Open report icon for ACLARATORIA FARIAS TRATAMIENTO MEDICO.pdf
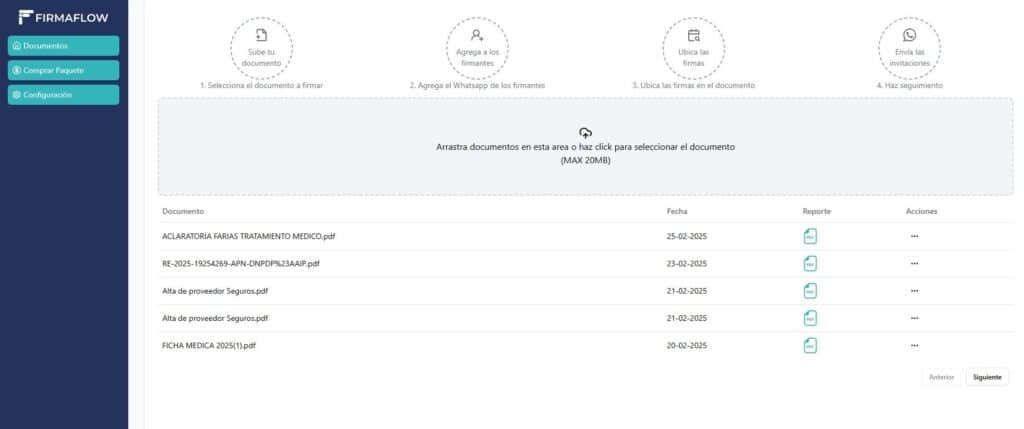 (x=810, y=236)
